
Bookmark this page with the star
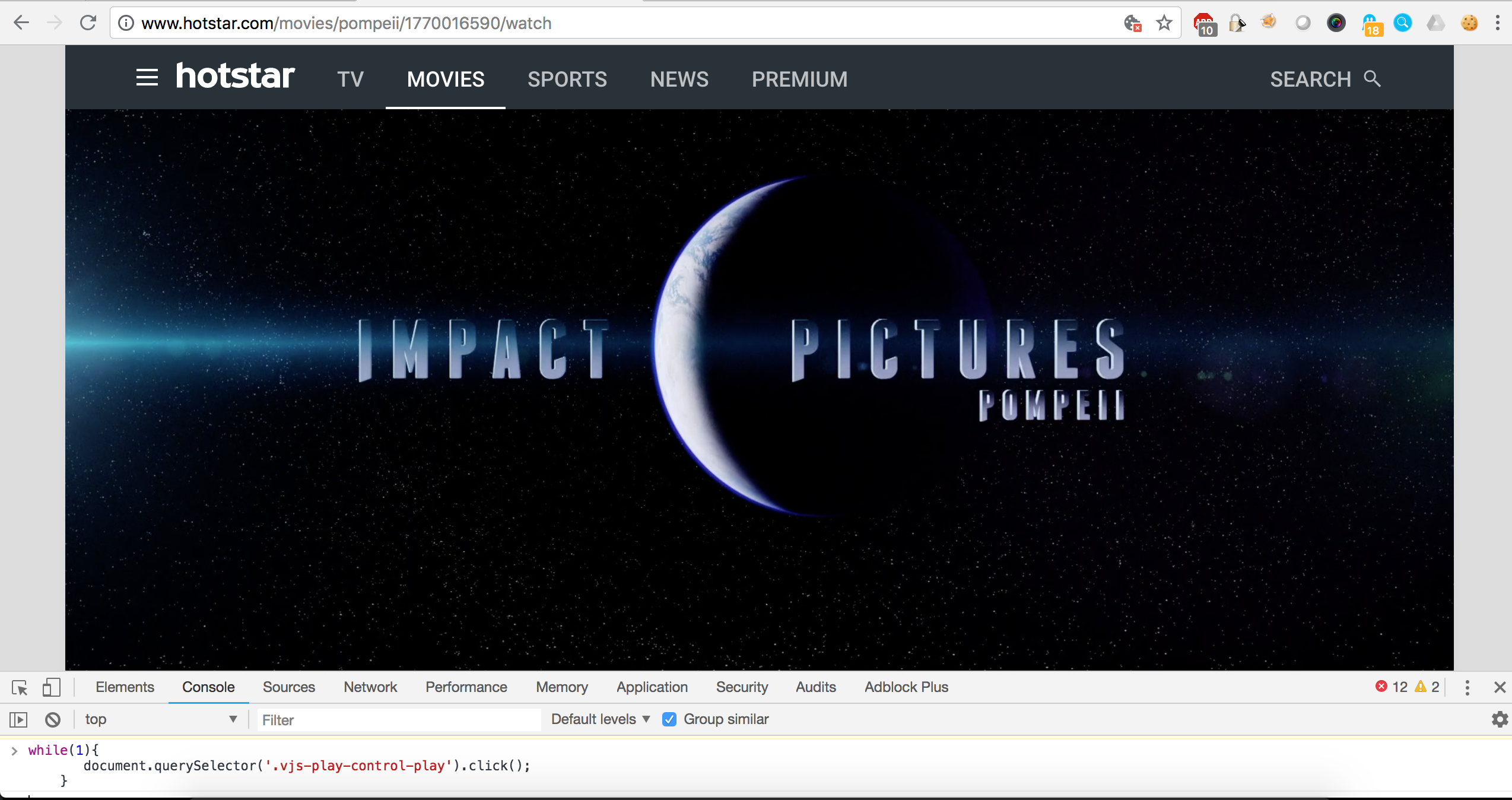[1164, 23]
